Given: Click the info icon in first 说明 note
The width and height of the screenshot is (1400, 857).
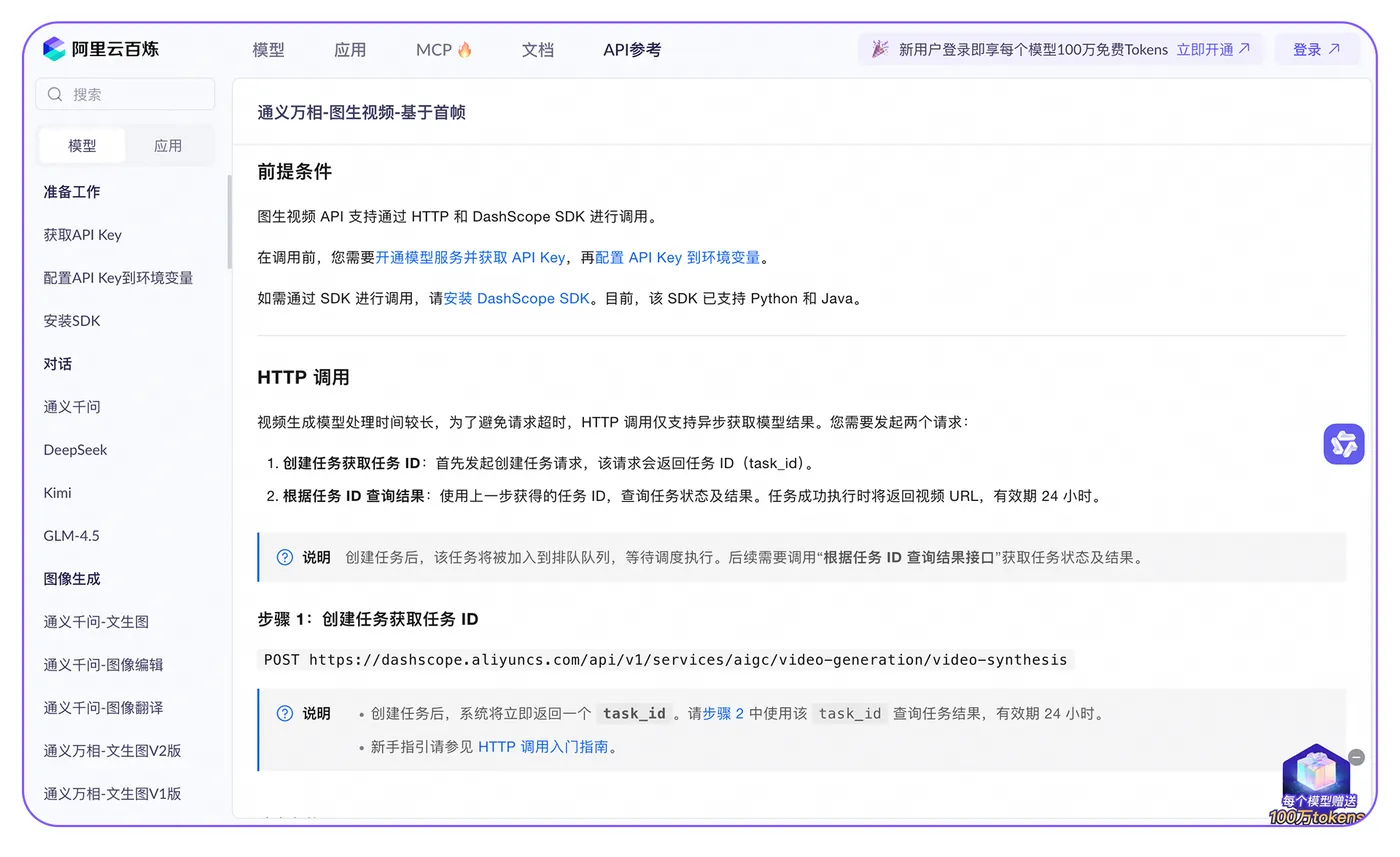Looking at the screenshot, I should coord(285,557).
